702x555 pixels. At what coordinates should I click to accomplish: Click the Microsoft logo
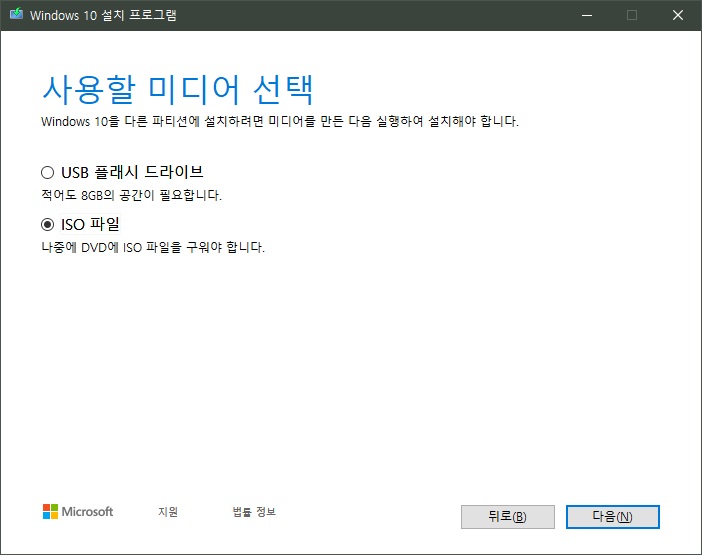[78, 512]
